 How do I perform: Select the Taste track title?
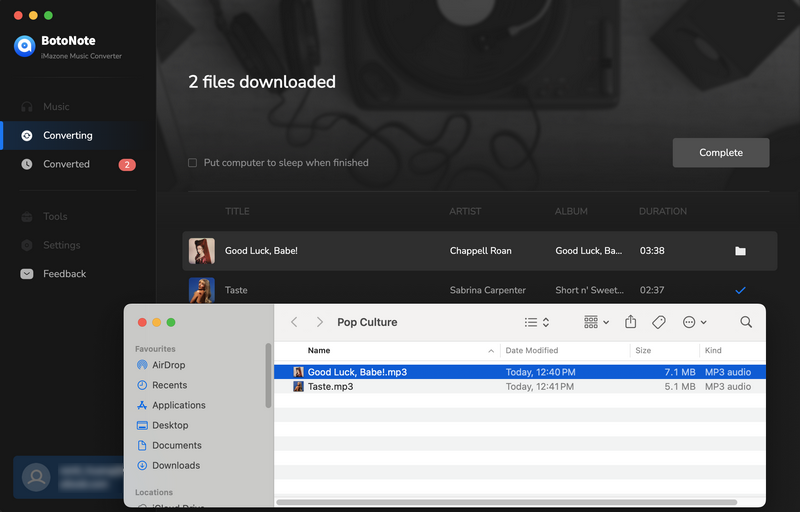[x=236, y=290]
